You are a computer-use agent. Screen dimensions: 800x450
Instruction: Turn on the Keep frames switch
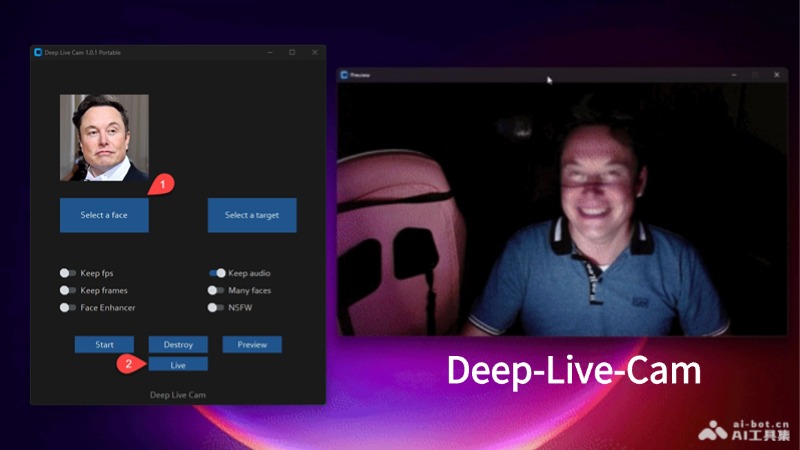pyautogui.click(x=68, y=290)
